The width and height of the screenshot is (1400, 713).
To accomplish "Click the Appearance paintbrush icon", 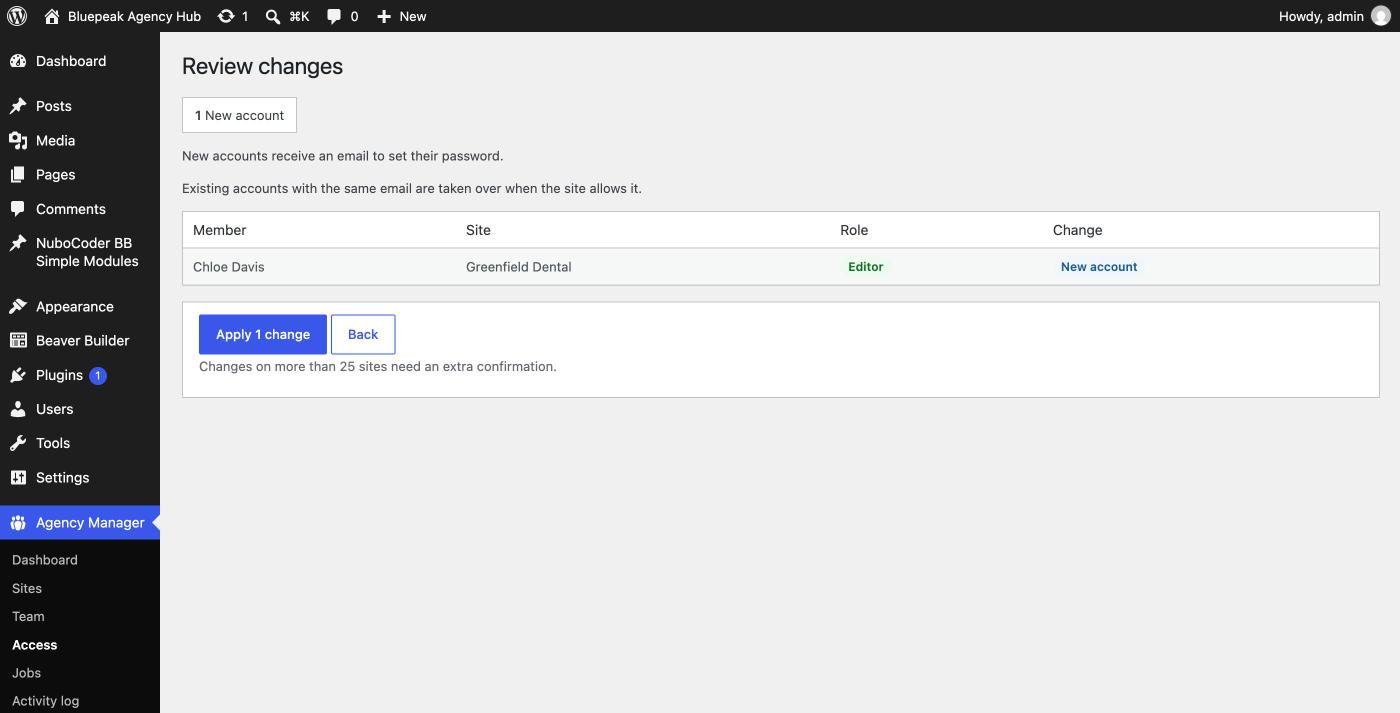I will [x=18, y=307].
